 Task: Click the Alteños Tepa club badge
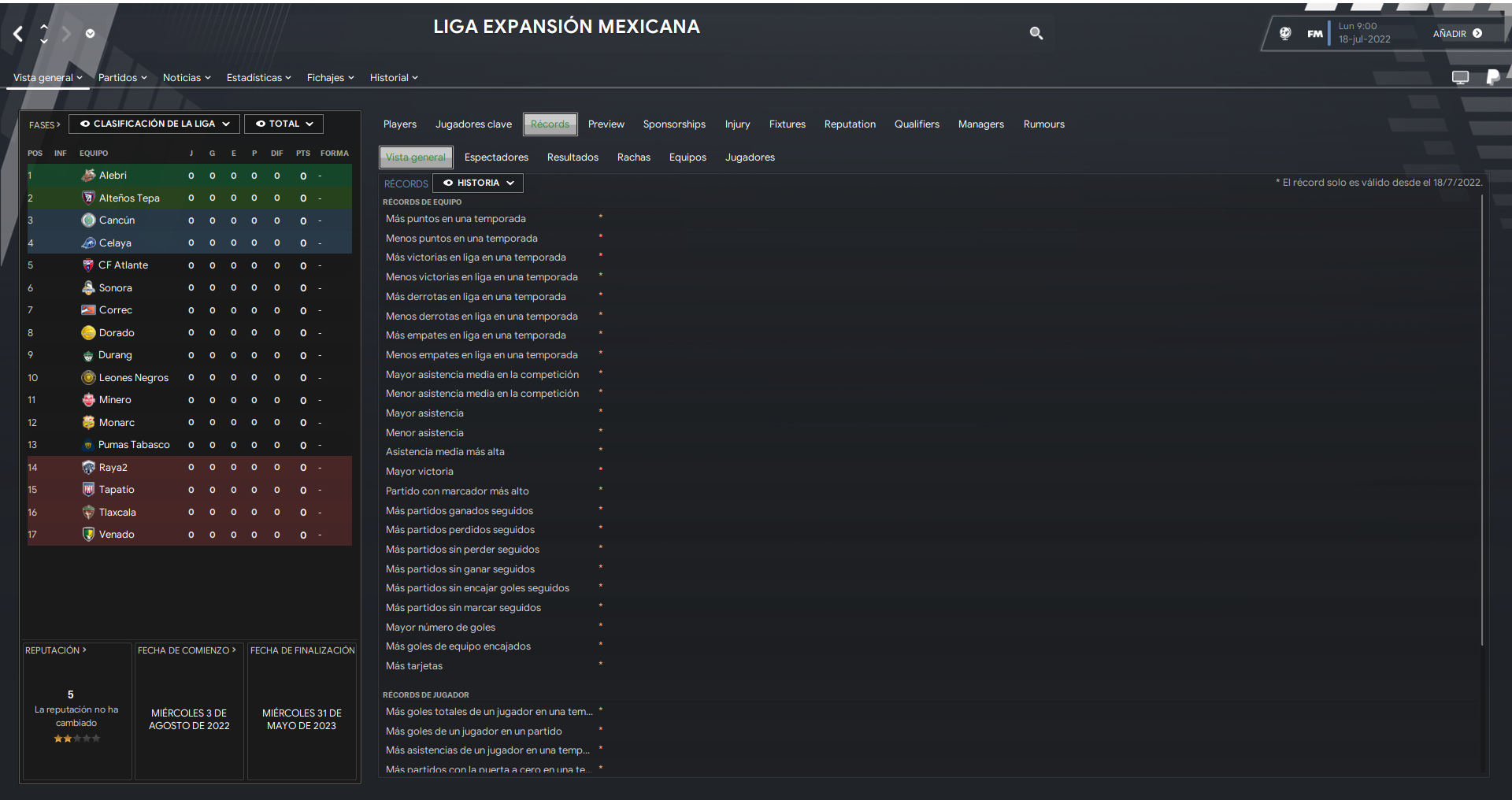pos(88,198)
